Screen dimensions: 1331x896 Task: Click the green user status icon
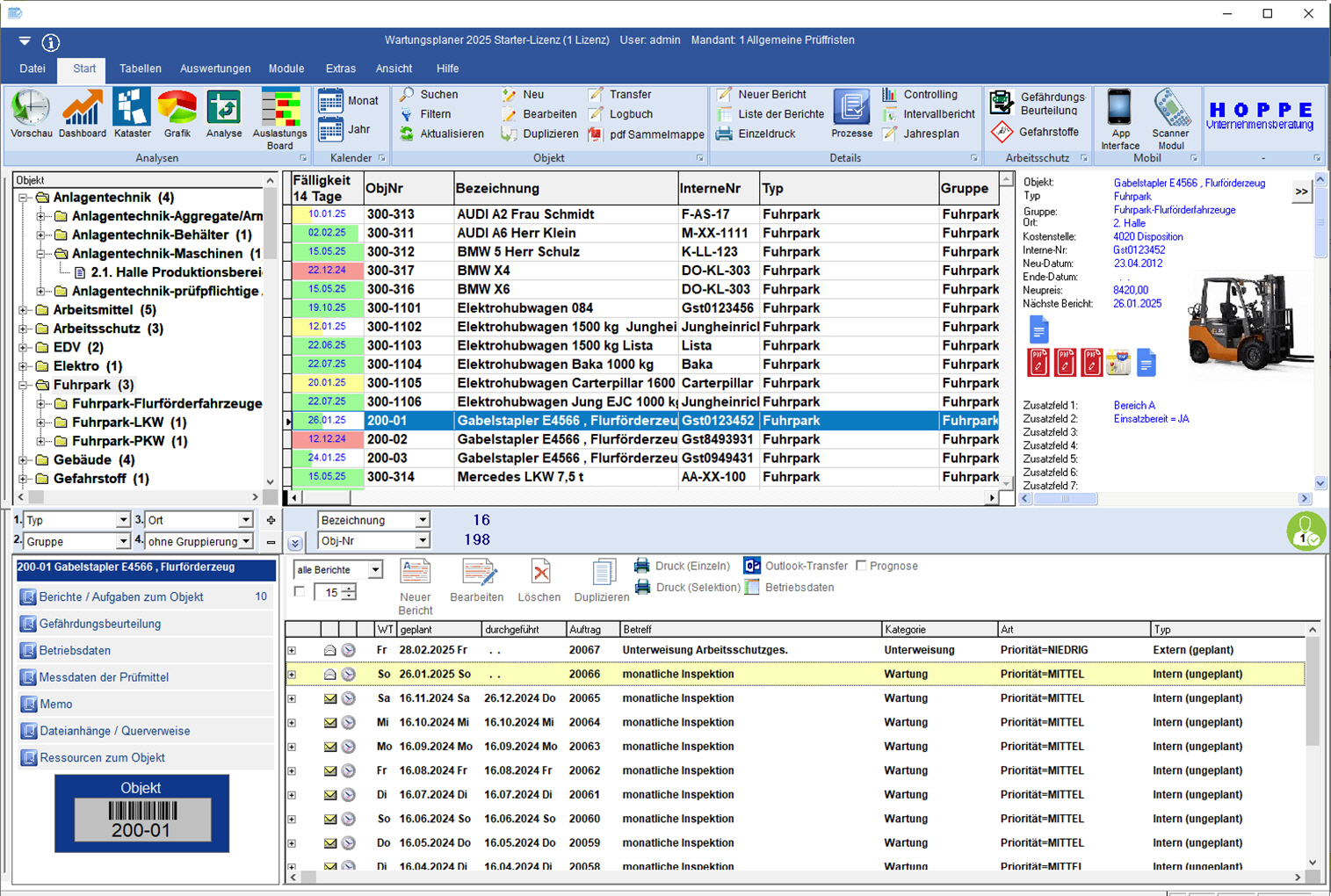click(x=1305, y=531)
